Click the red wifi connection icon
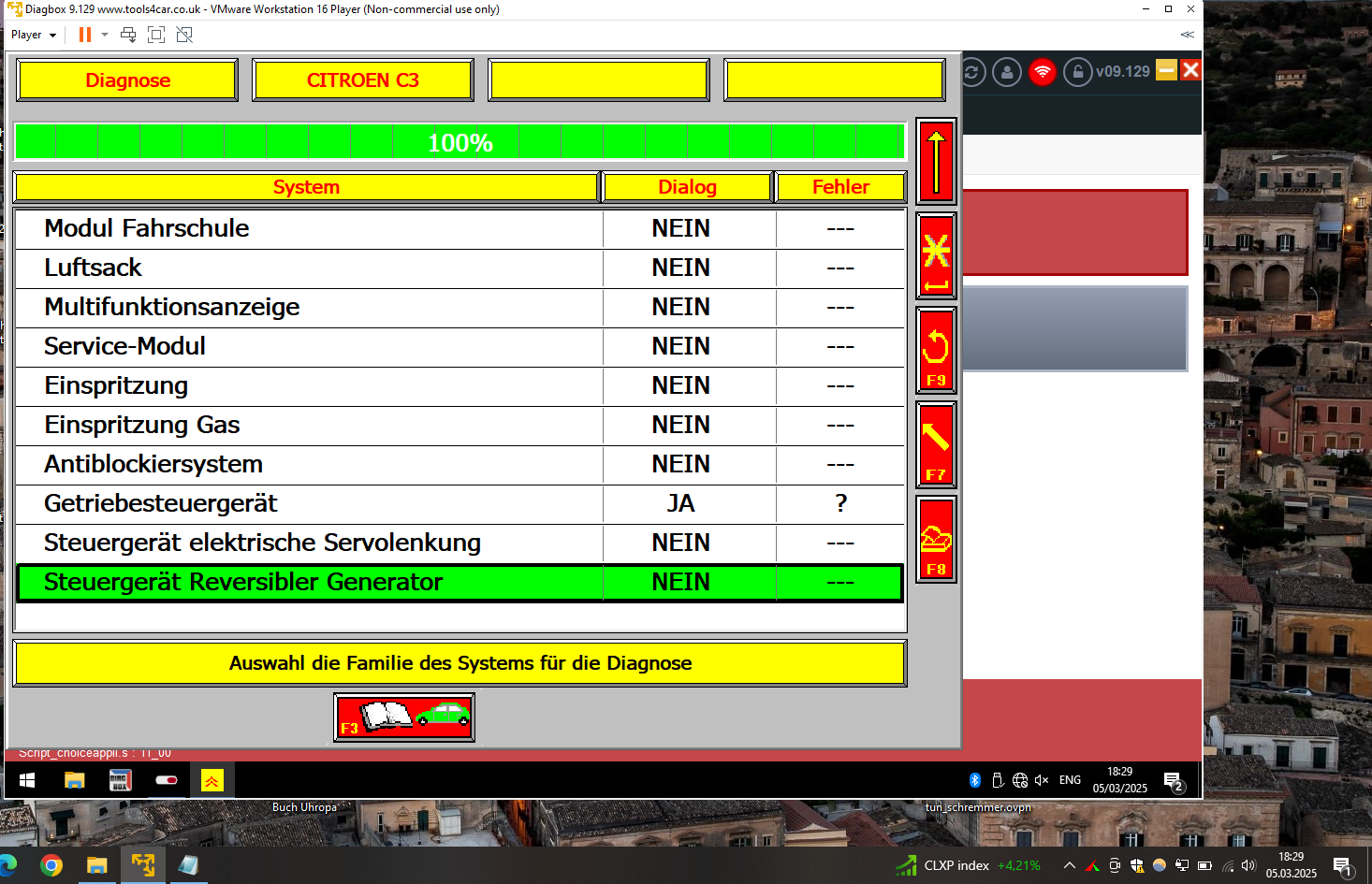The height and width of the screenshot is (884, 1372). pyautogui.click(x=1043, y=72)
